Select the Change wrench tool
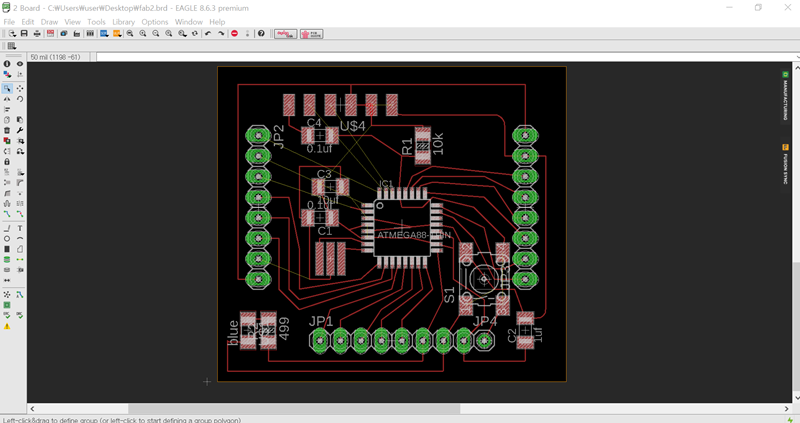800x423 pixels. pyautogui.click(x=20, y=131)
